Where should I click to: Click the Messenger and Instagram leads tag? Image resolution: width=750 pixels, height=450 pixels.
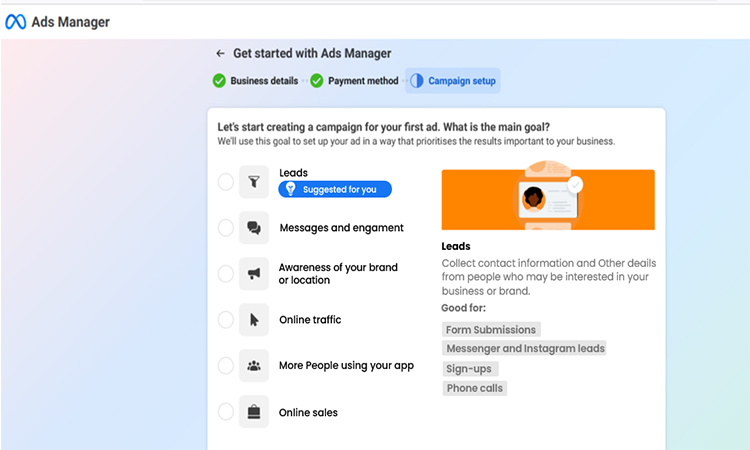tap(524, 348)
